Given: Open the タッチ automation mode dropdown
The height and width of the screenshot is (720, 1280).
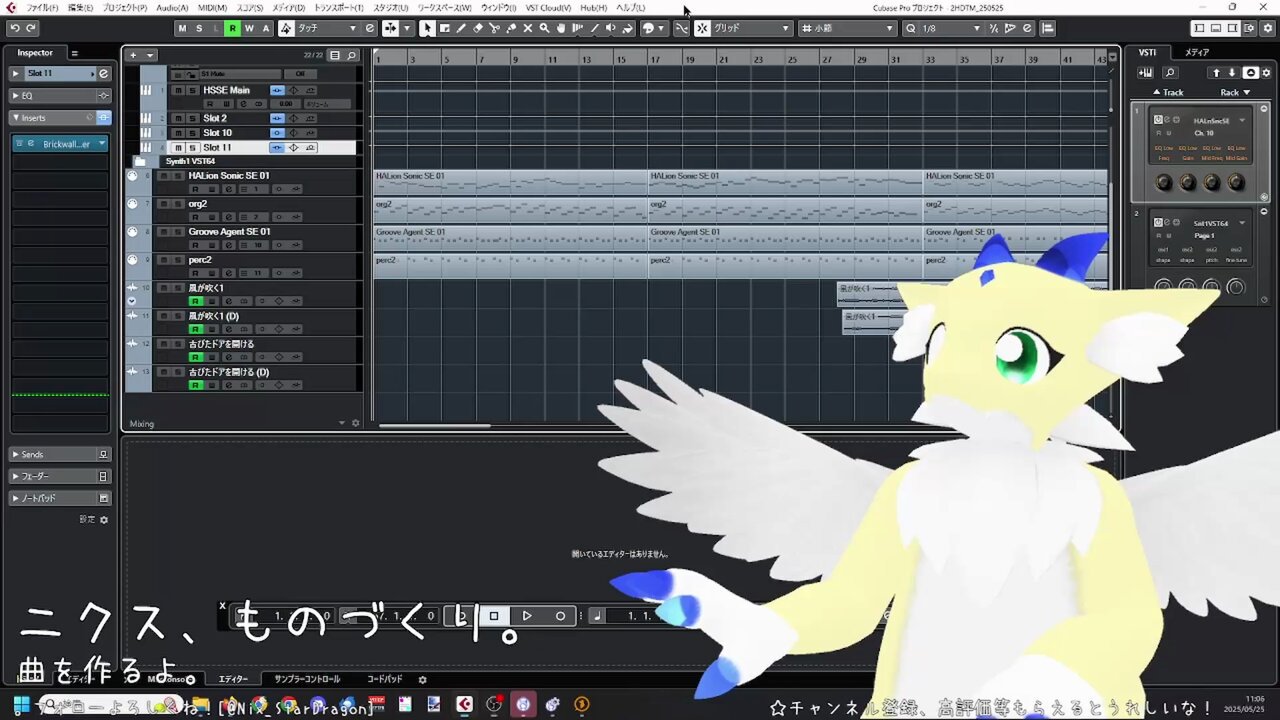Looking at the screenshot, I should pyautogui.click(x=327, y=28).
